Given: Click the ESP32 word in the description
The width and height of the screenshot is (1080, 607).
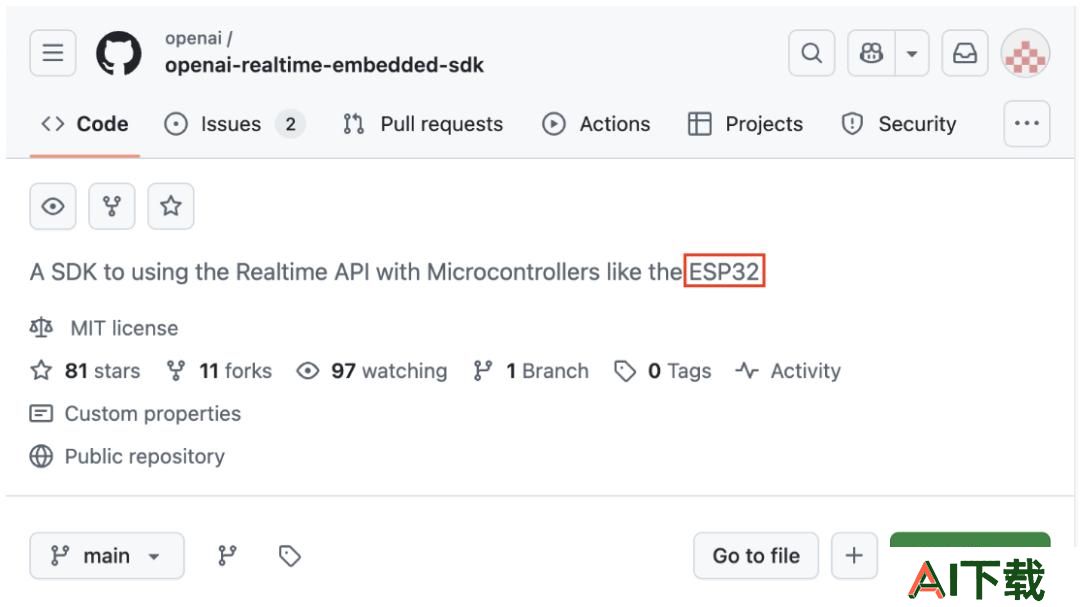Looking at the screenshot, I should click(x=724, y=271).
